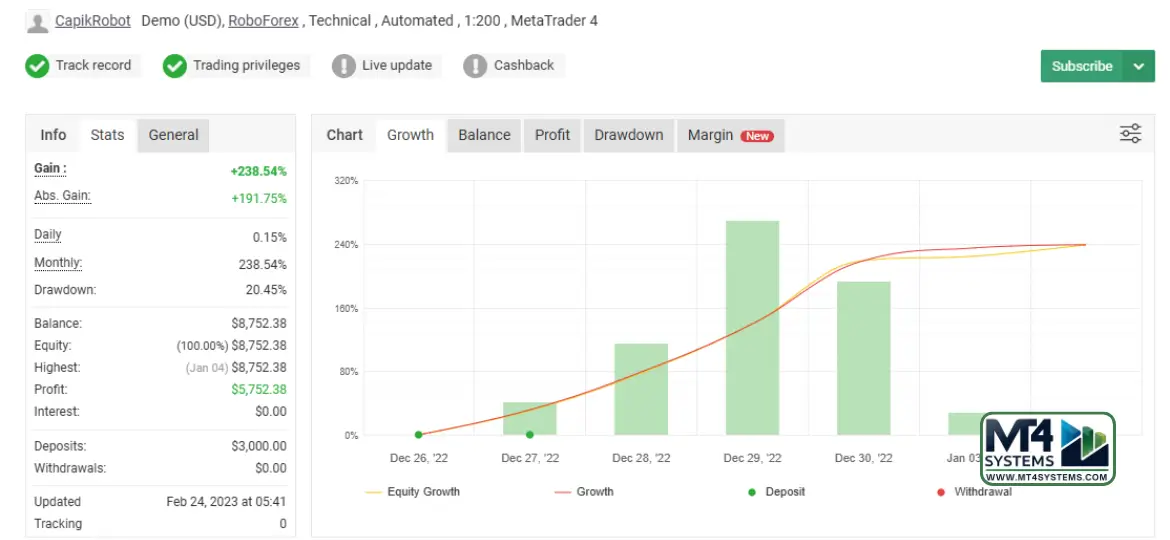The width and height of the screenshot is (1170, 540).
Task: Open the Drawdown chart tab
Action: pyautogui.click(x=628, y=135)
